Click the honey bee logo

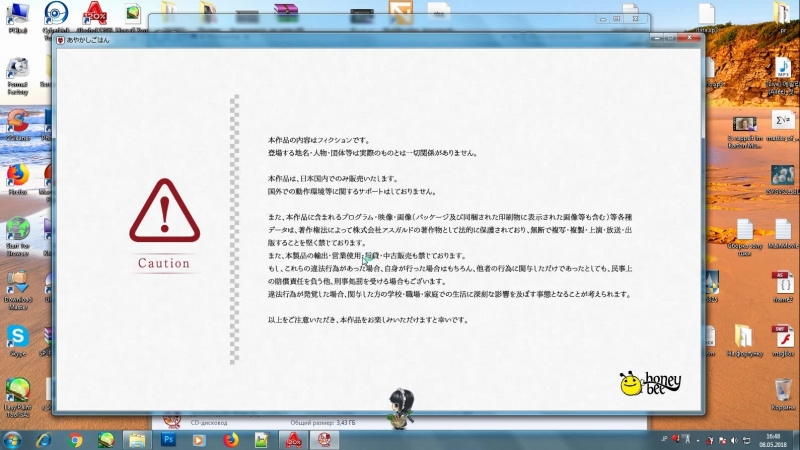pyautogui.click(x=645, y=384)
